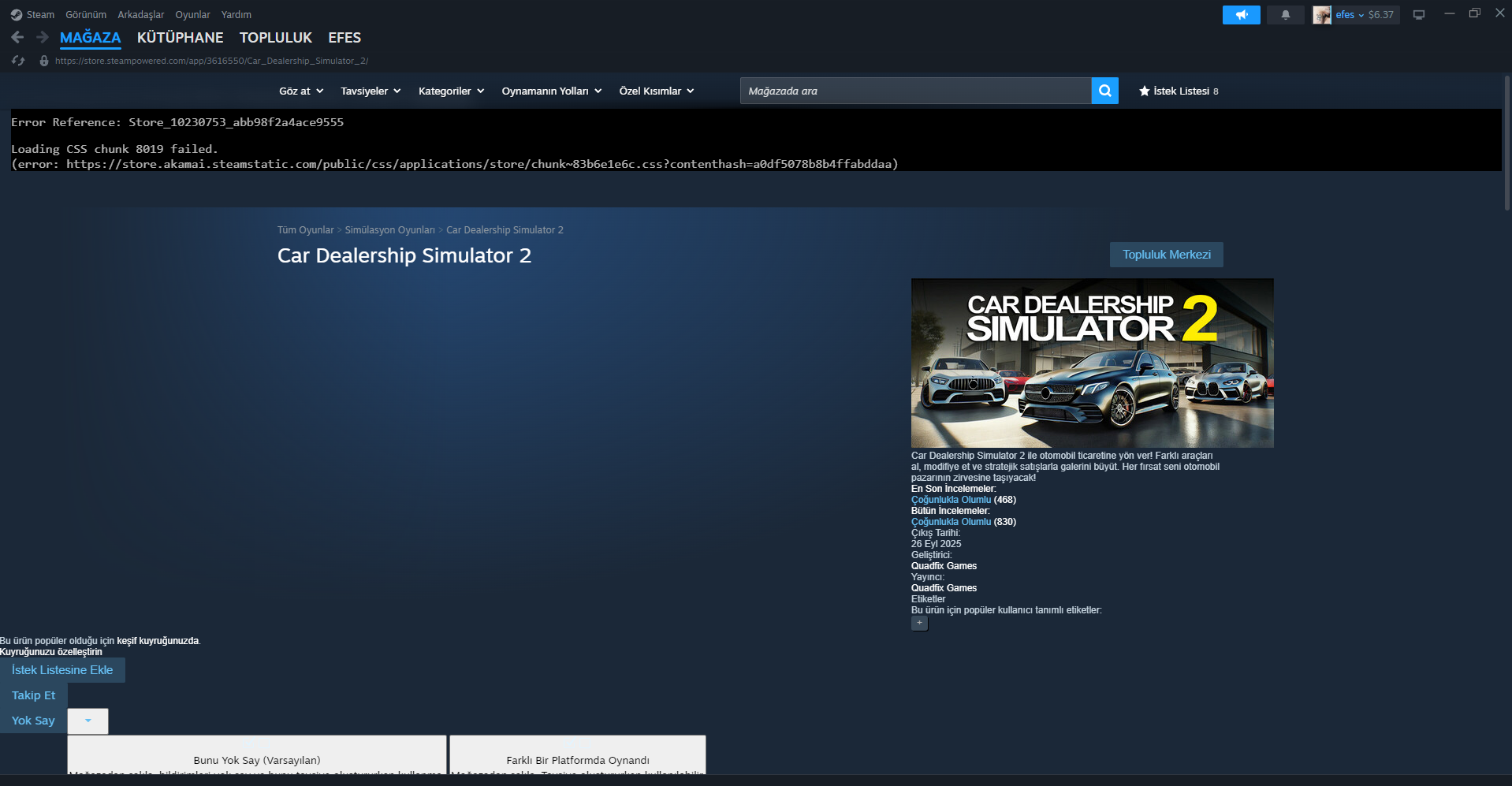Viewport: 1512px width, 786px height.
Task: Open the Oynamanın Yolları dropdown
Action: click(552, 91)
